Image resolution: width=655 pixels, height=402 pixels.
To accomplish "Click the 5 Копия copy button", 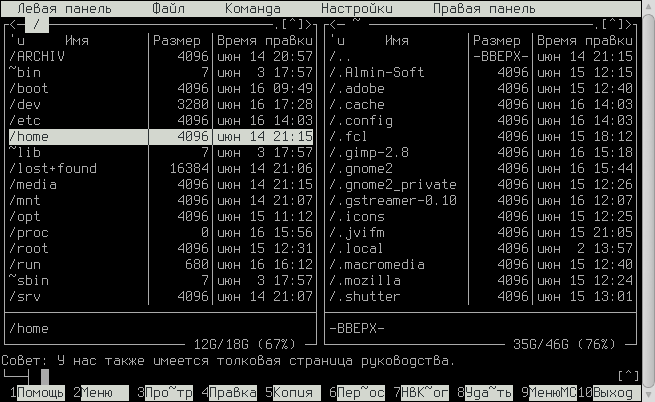I will pos(293,393).
